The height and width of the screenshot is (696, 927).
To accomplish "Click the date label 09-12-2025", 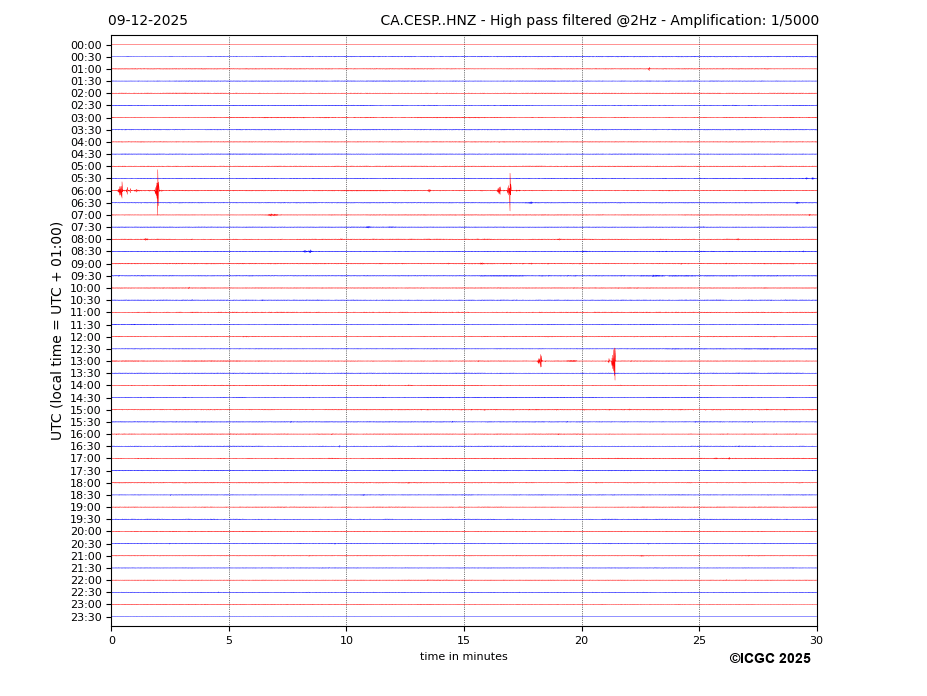I will coord(148,21).
